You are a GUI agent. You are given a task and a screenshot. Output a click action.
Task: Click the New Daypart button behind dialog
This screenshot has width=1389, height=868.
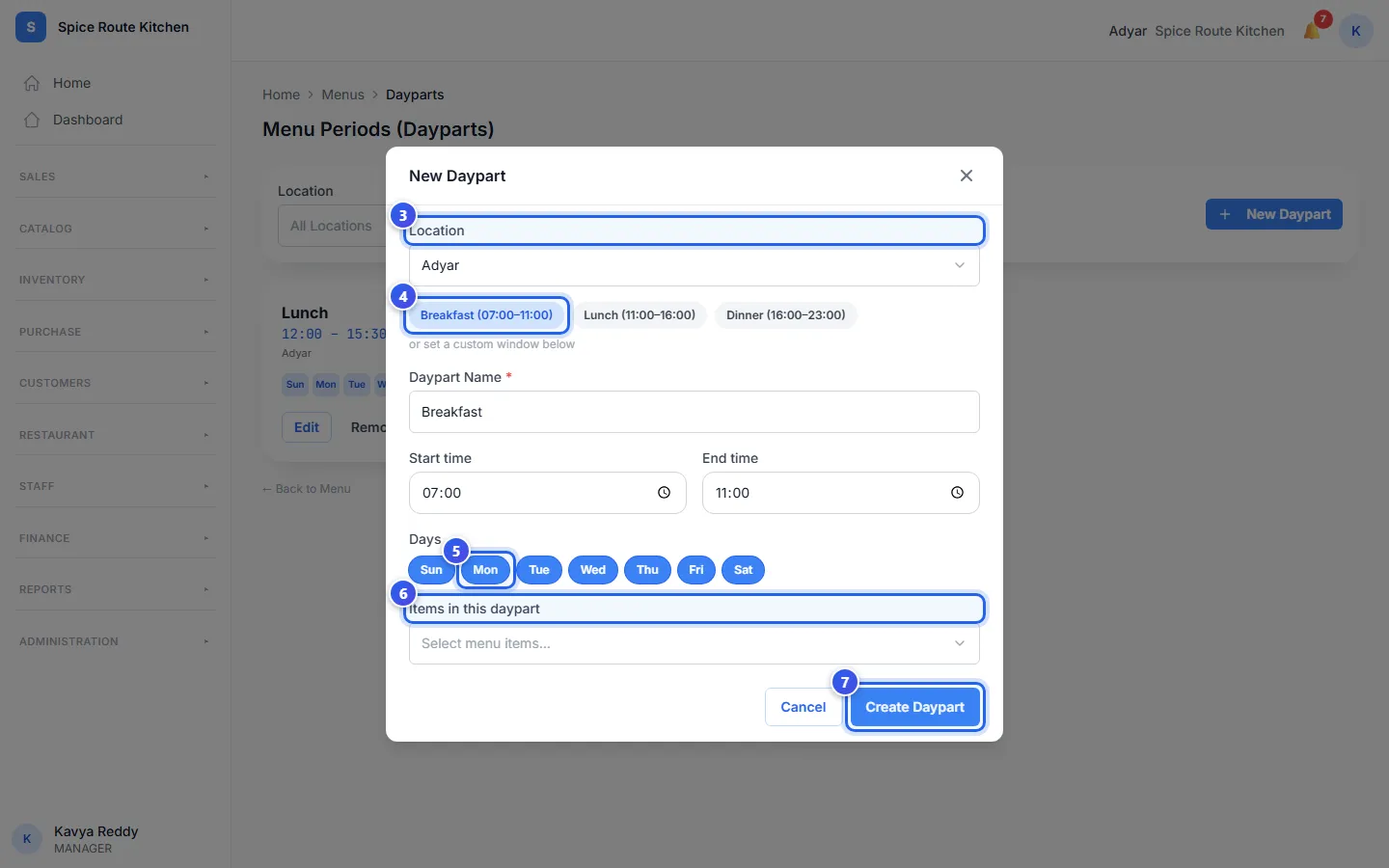(x=1274, y=214)
